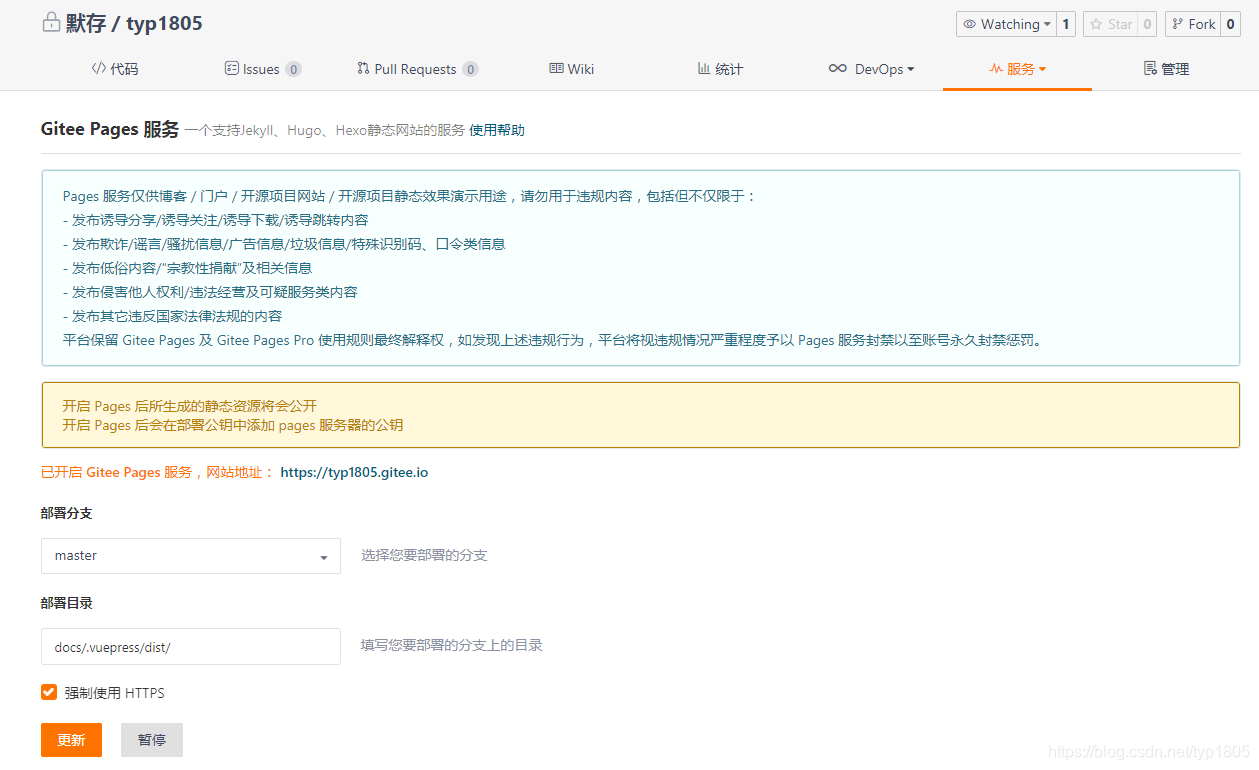Viewport: 1259px width, 770px height.
Task: Expand the 服务 menu arrow
Action: pyautogui.click(x=1042, y=70)
